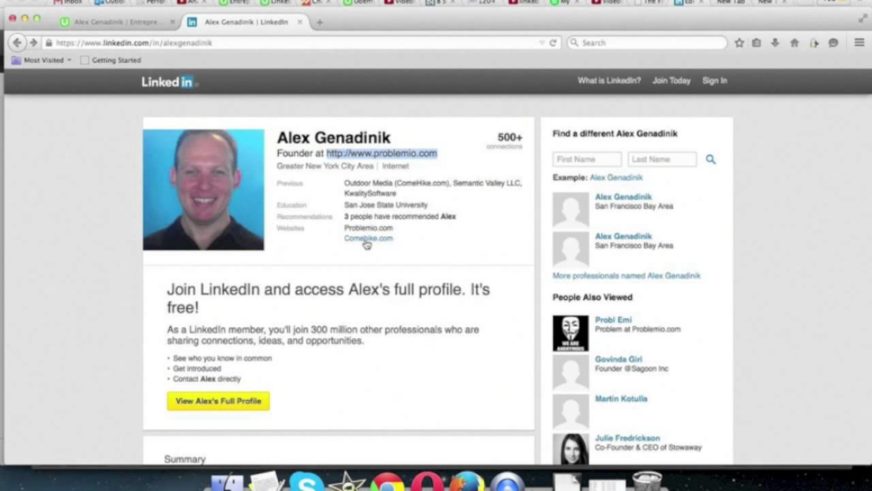
Task: Click the padlock icon in the address bar
Action: (49, 43)
